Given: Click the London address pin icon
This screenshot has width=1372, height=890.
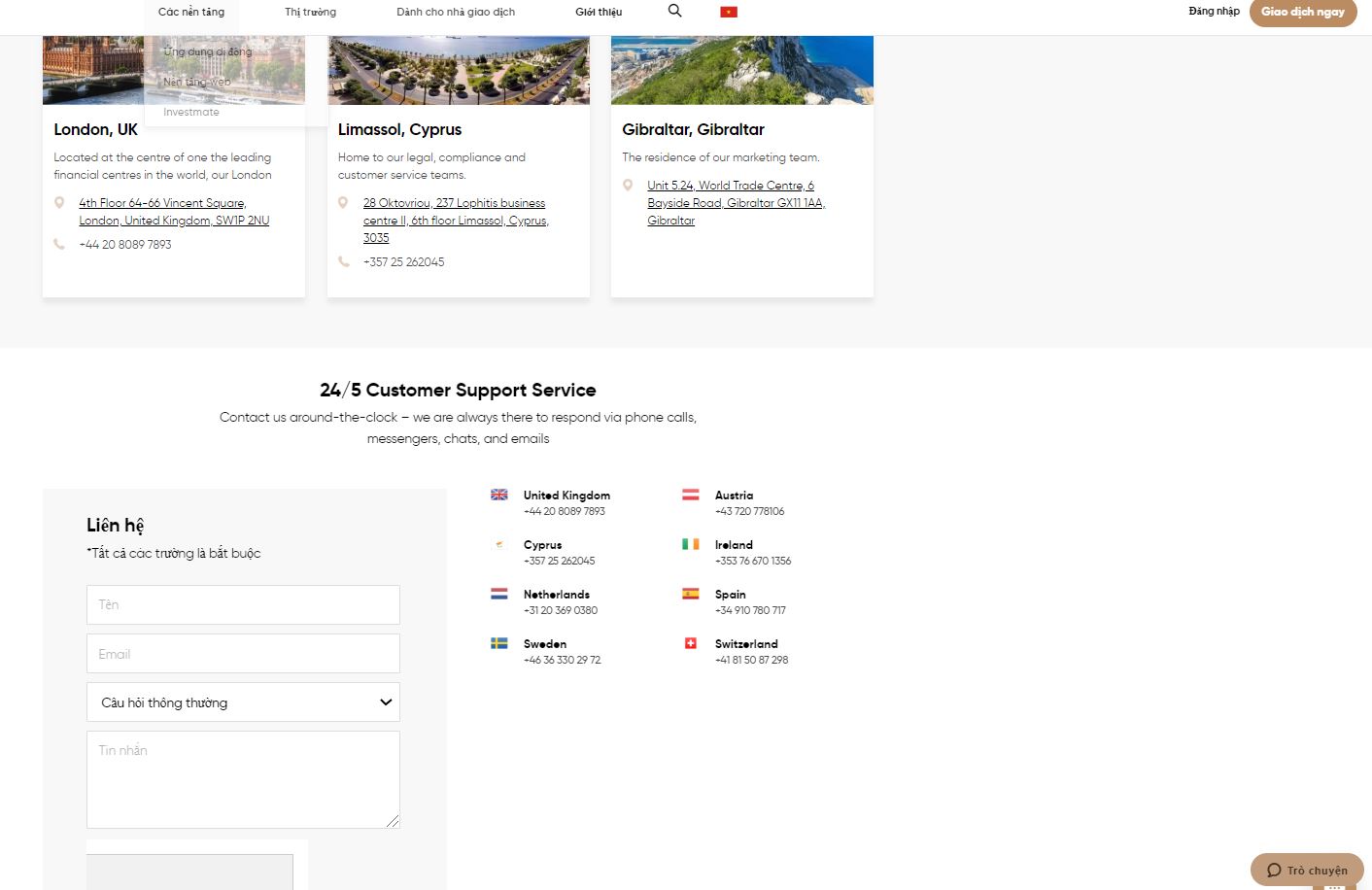Looking at the screenshot, I should click(x=59, y=203).
